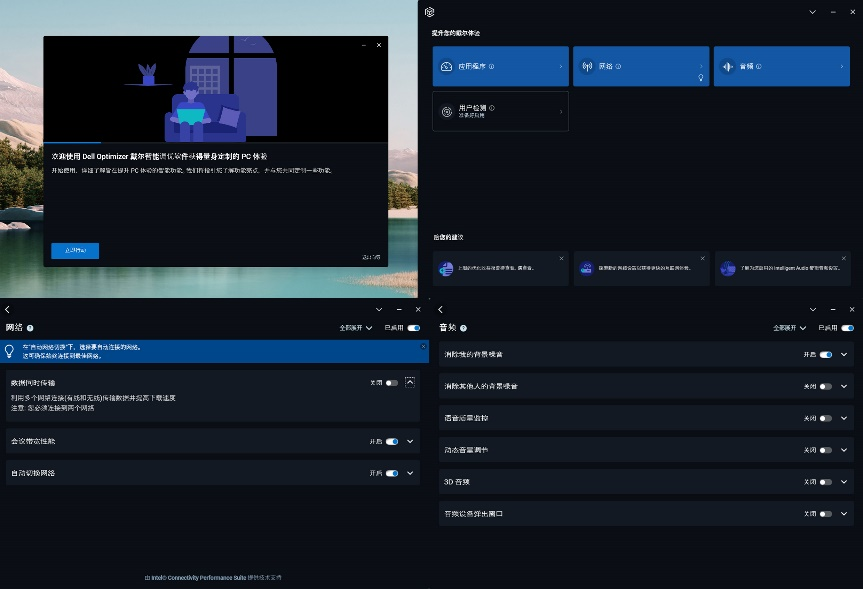
Task: Click the 用户检测 presence detection icon
Action: coord(446,111)
